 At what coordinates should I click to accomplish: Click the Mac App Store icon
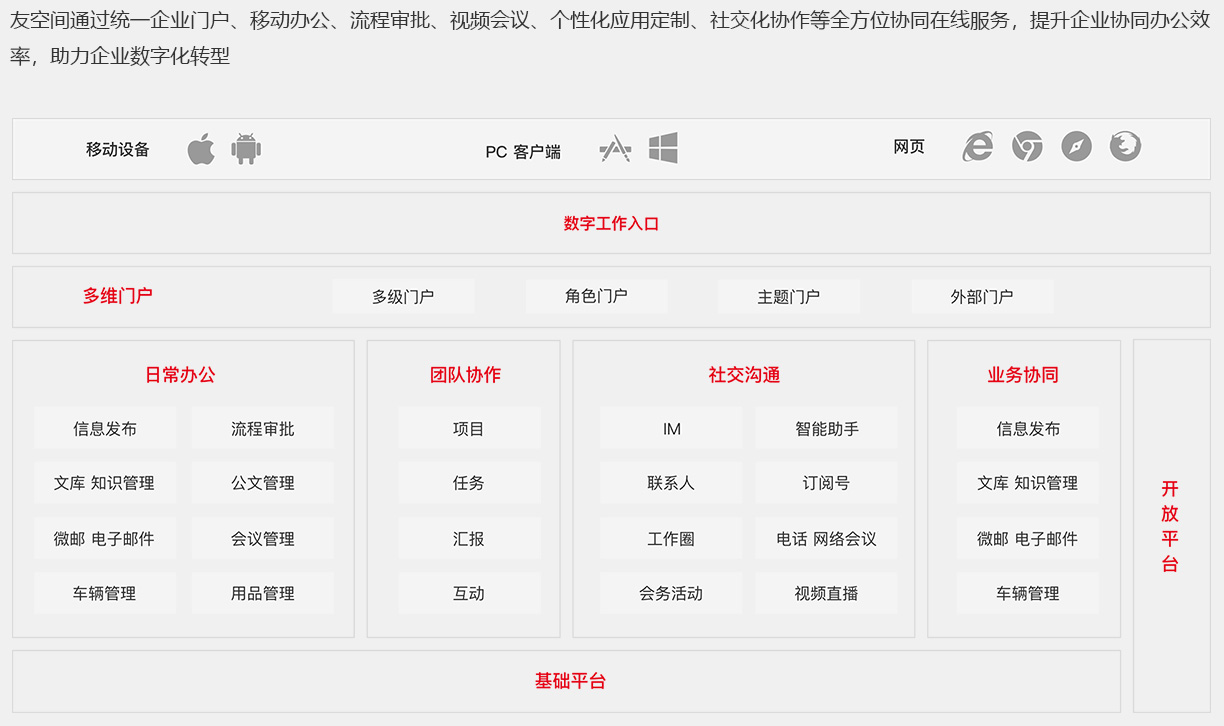(615, 149)
